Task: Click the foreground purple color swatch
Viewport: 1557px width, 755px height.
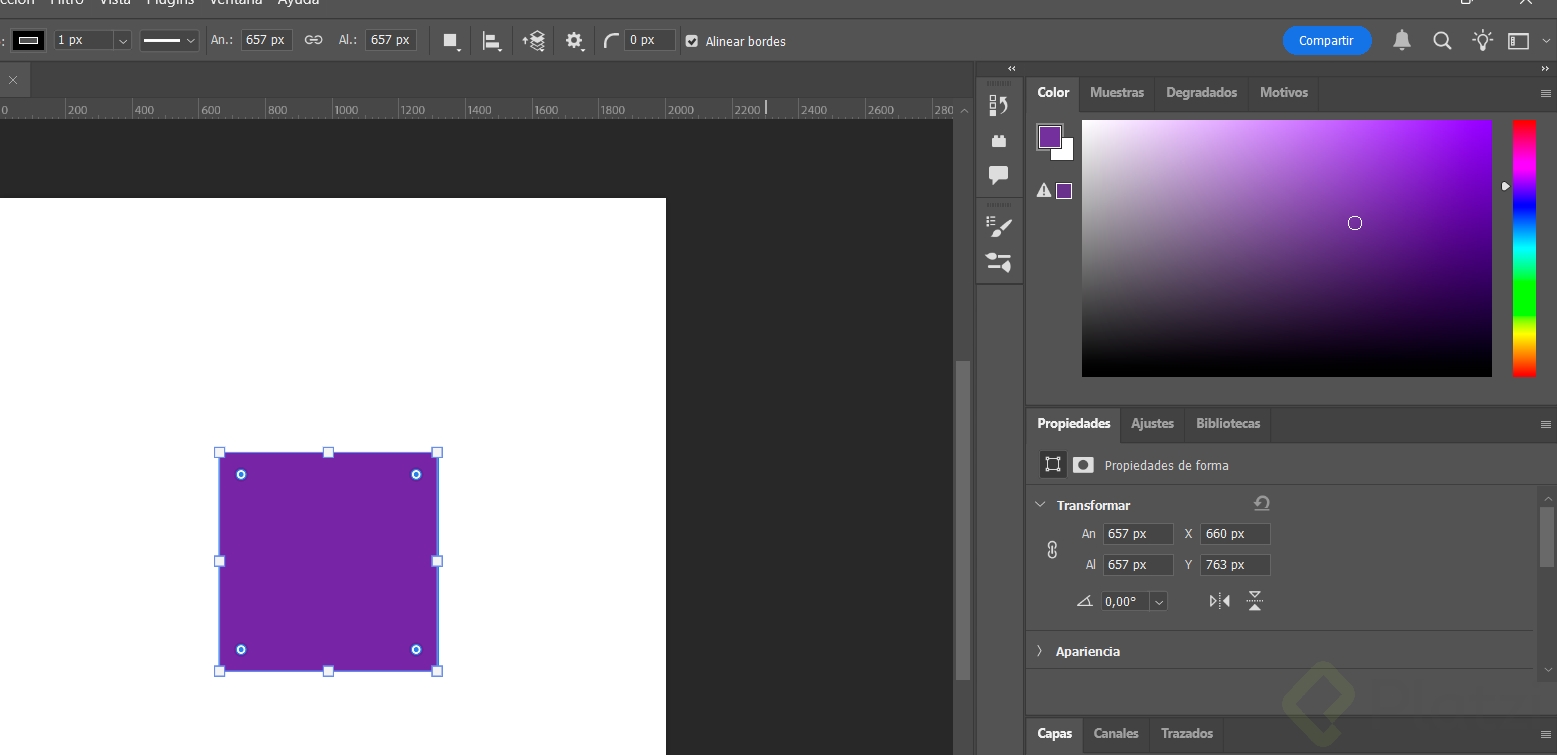Action: pyautogui.click(x=1048, y=137)
